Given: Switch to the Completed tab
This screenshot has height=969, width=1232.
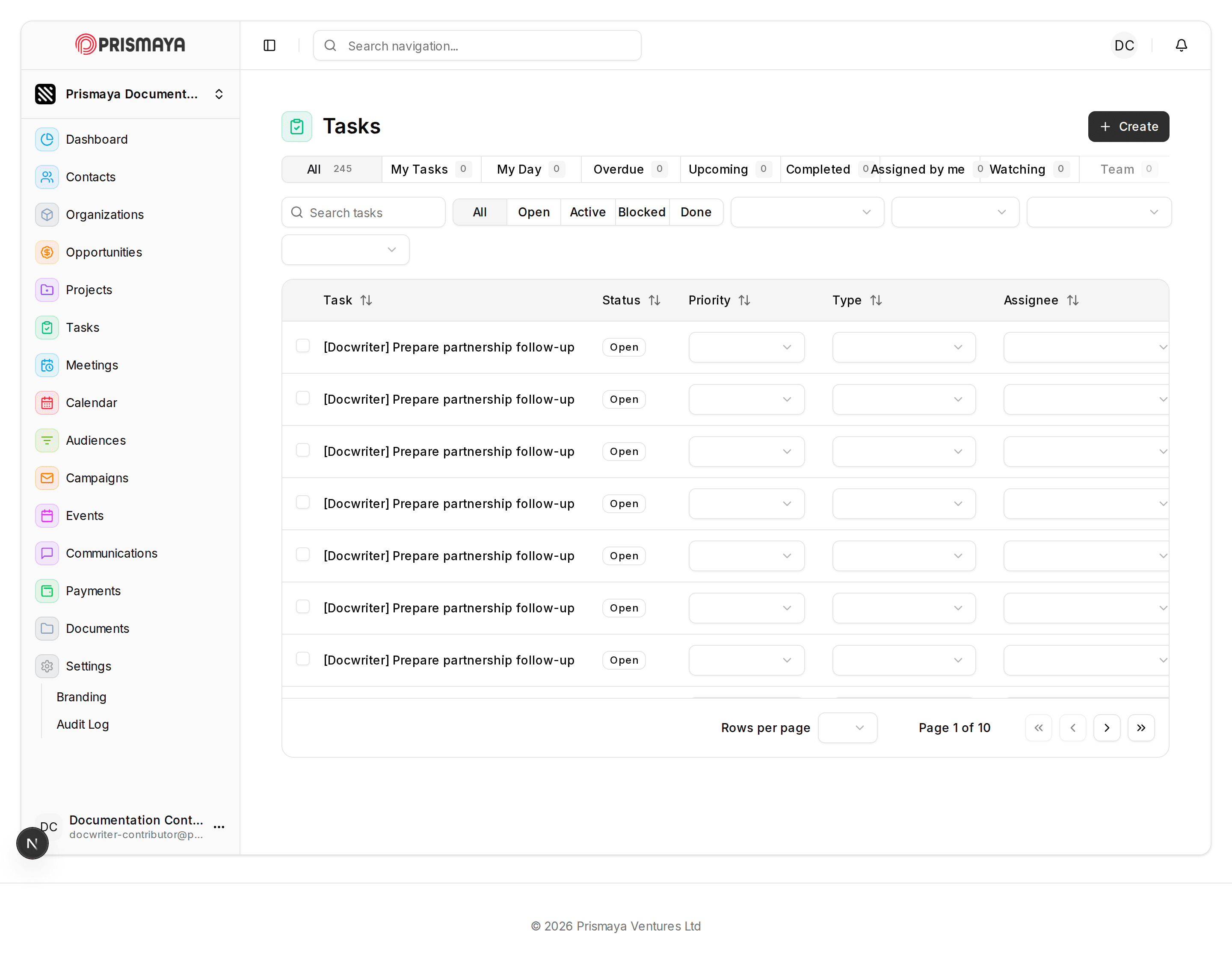Looking at the screenshot, I should pyautogui.click(x=829, y=170).
